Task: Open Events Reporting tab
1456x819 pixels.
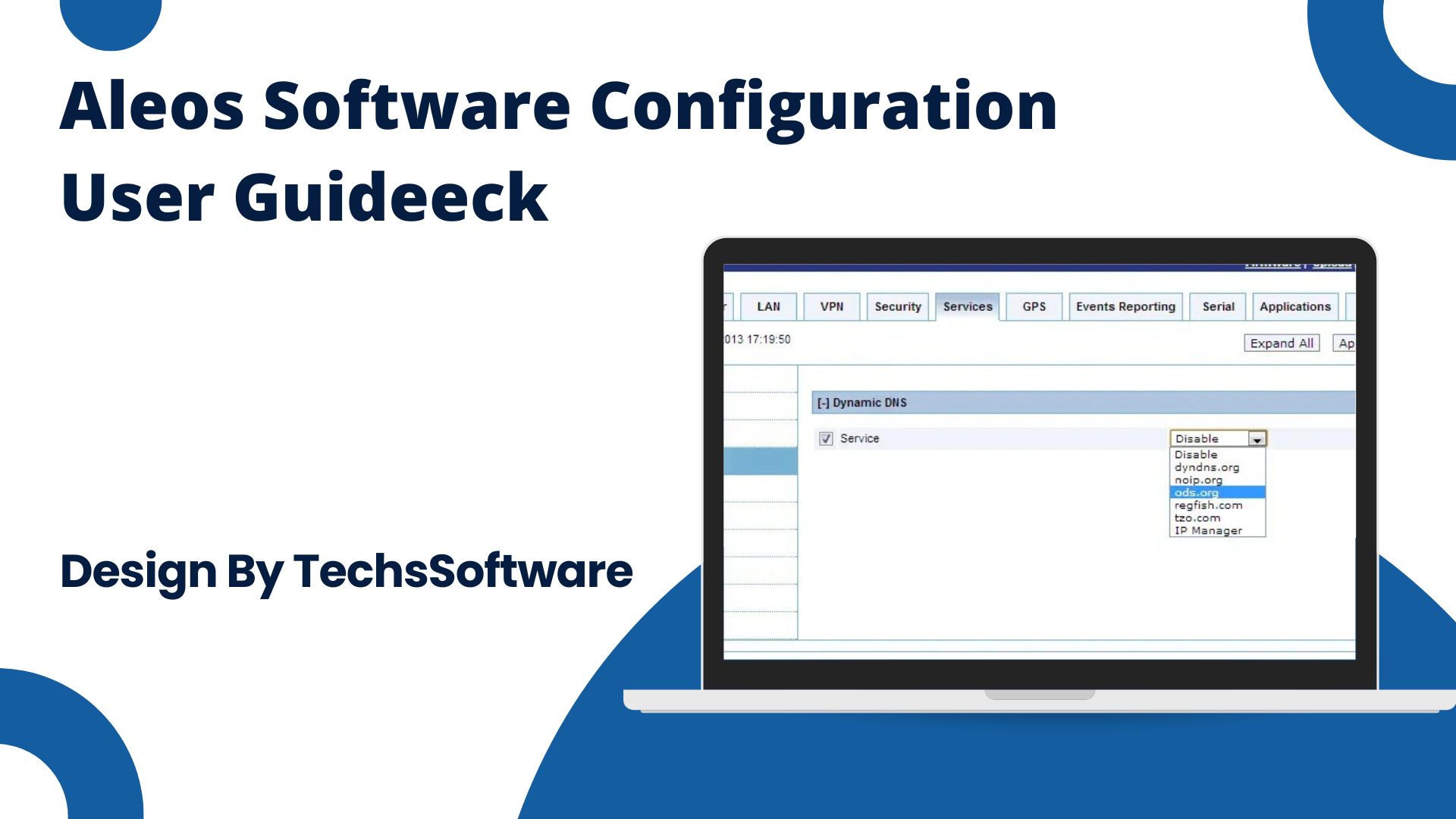Action: coord(1124,306)
